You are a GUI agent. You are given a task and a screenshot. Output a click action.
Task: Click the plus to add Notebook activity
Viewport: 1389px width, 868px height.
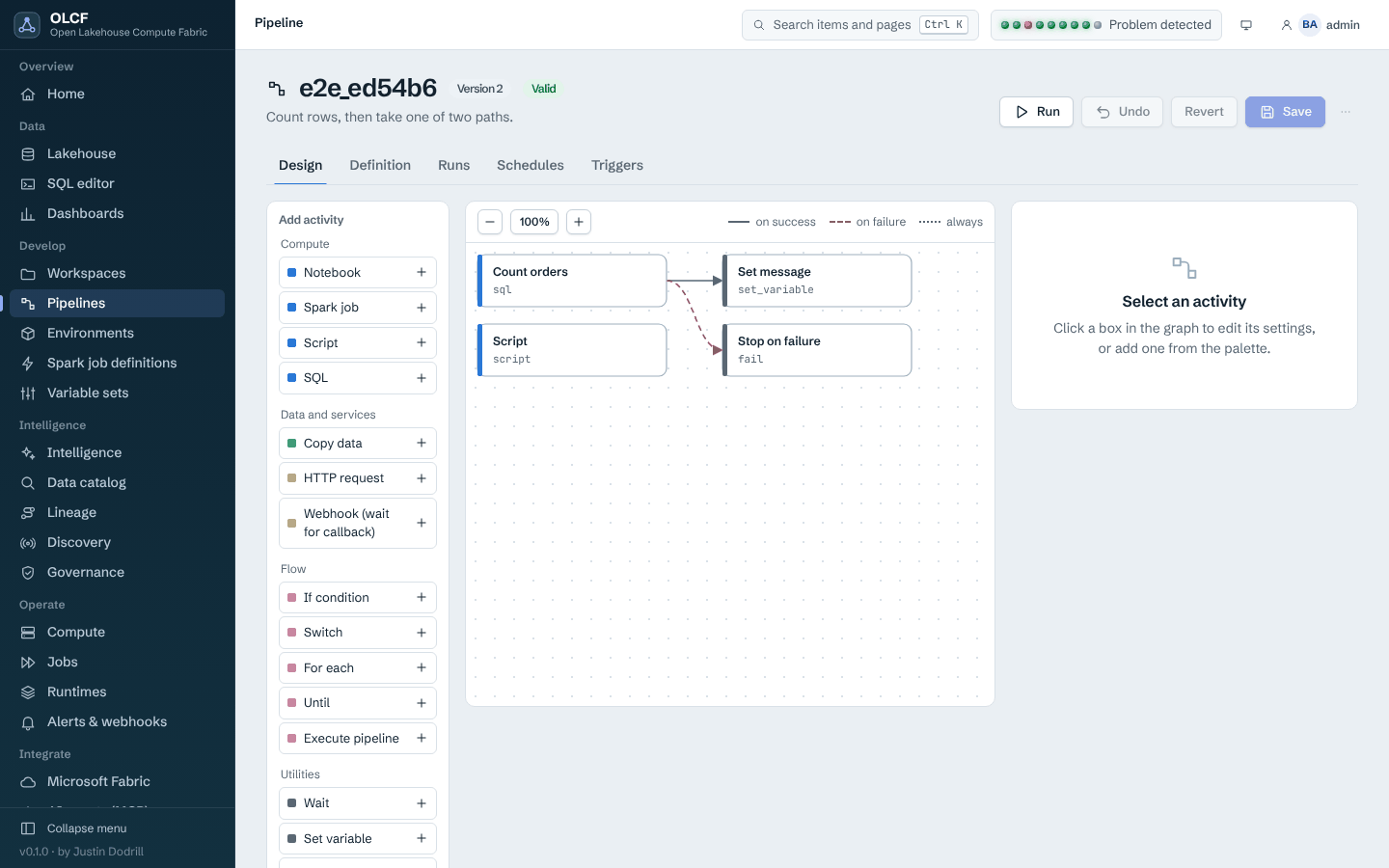(x=422, y=272)
